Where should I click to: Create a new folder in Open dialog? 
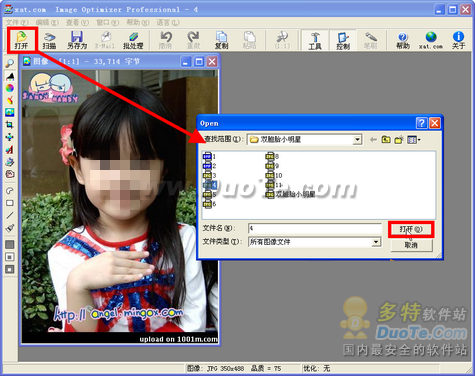[x=399, y=140]
